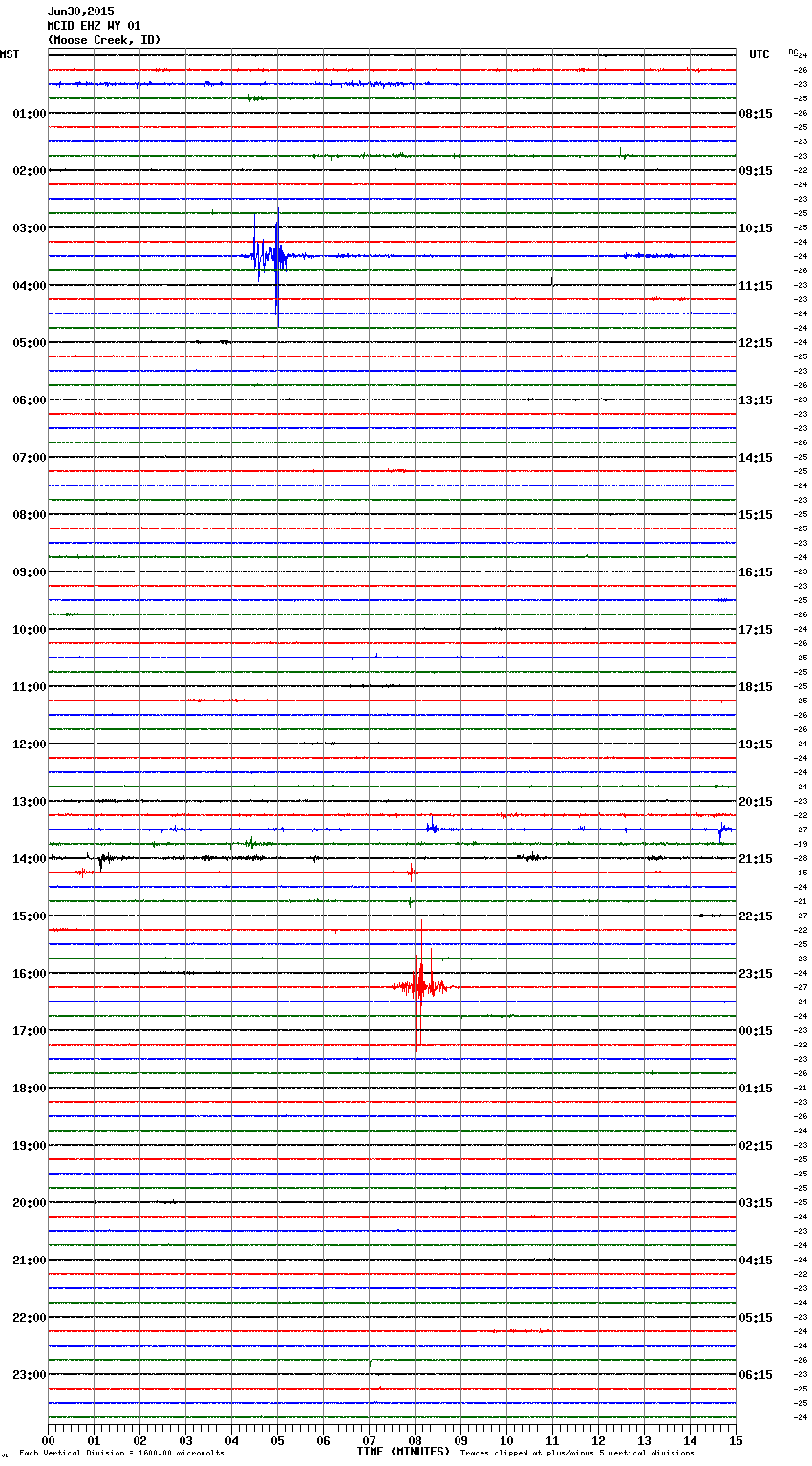Screen dimensions: 812x1466
Task: Click the 'Each Vertical Division' scale note
Action: [x=121, y=1453]
